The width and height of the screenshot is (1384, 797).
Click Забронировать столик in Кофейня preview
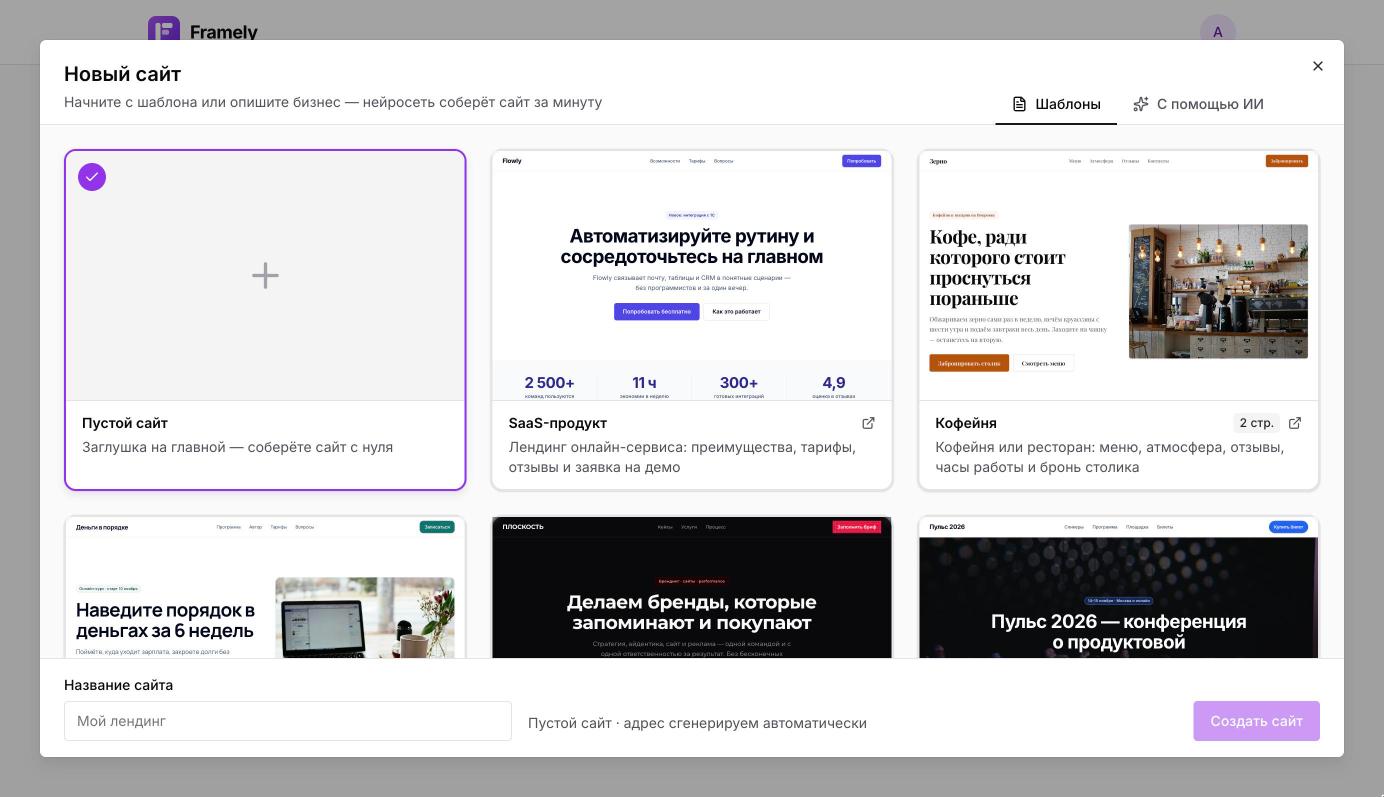969,363
